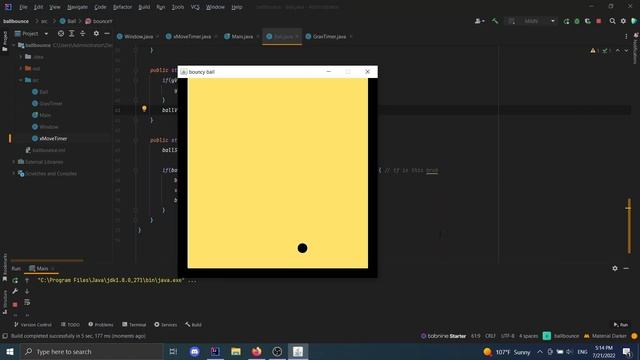Switch to GravTimer.java editor tab
Screen dimensions: 640x360
[x=328, y=36]
